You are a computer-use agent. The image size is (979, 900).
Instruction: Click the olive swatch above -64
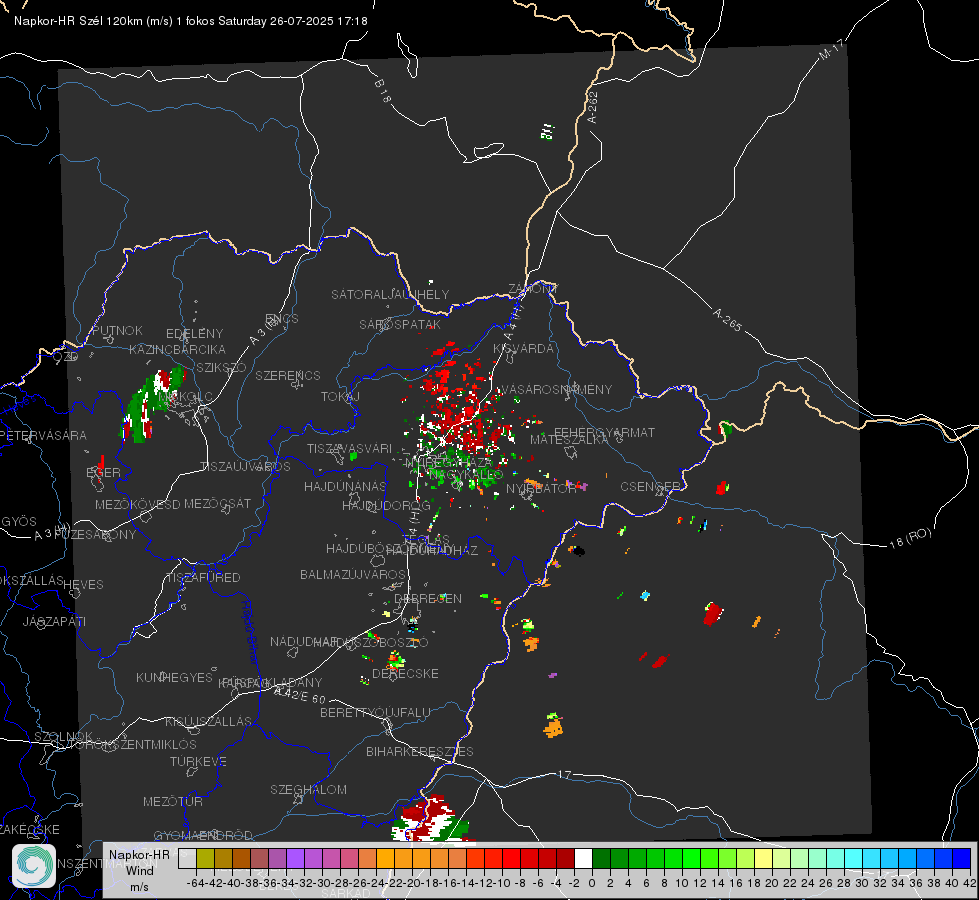205,858
